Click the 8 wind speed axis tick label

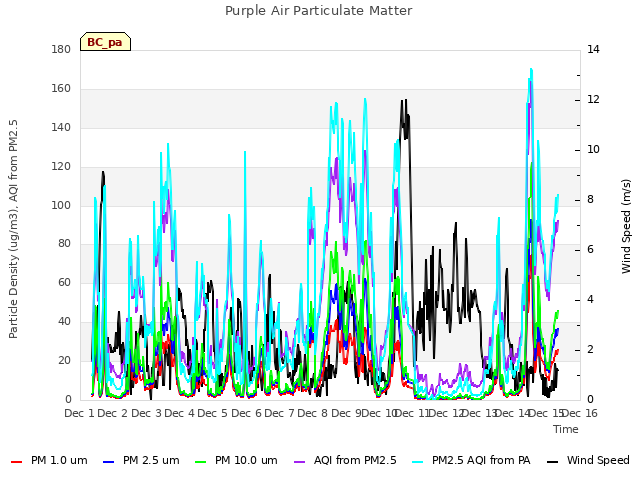tap(590, 200)
